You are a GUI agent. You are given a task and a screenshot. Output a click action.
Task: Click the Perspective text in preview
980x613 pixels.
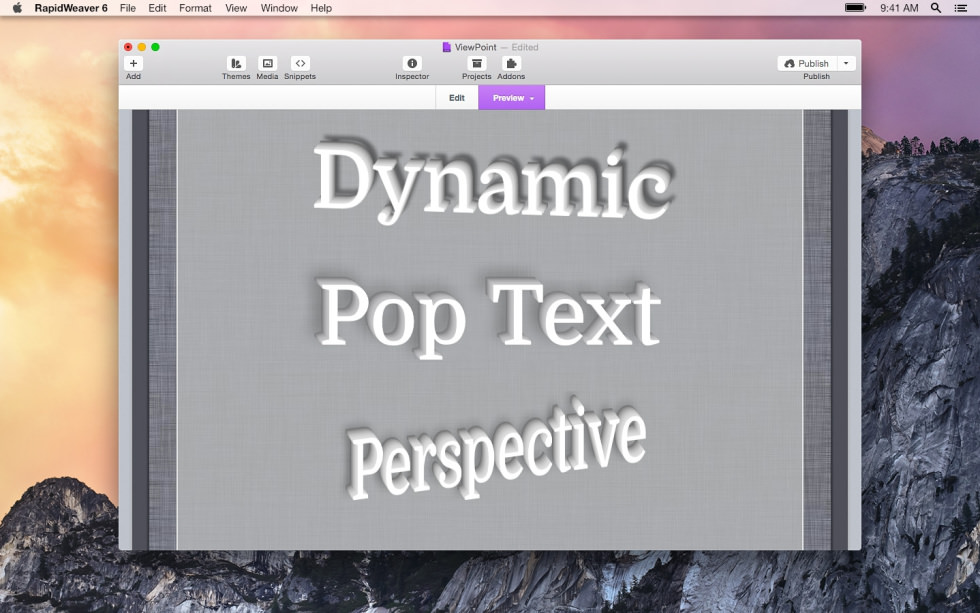(x=498, y=448)
